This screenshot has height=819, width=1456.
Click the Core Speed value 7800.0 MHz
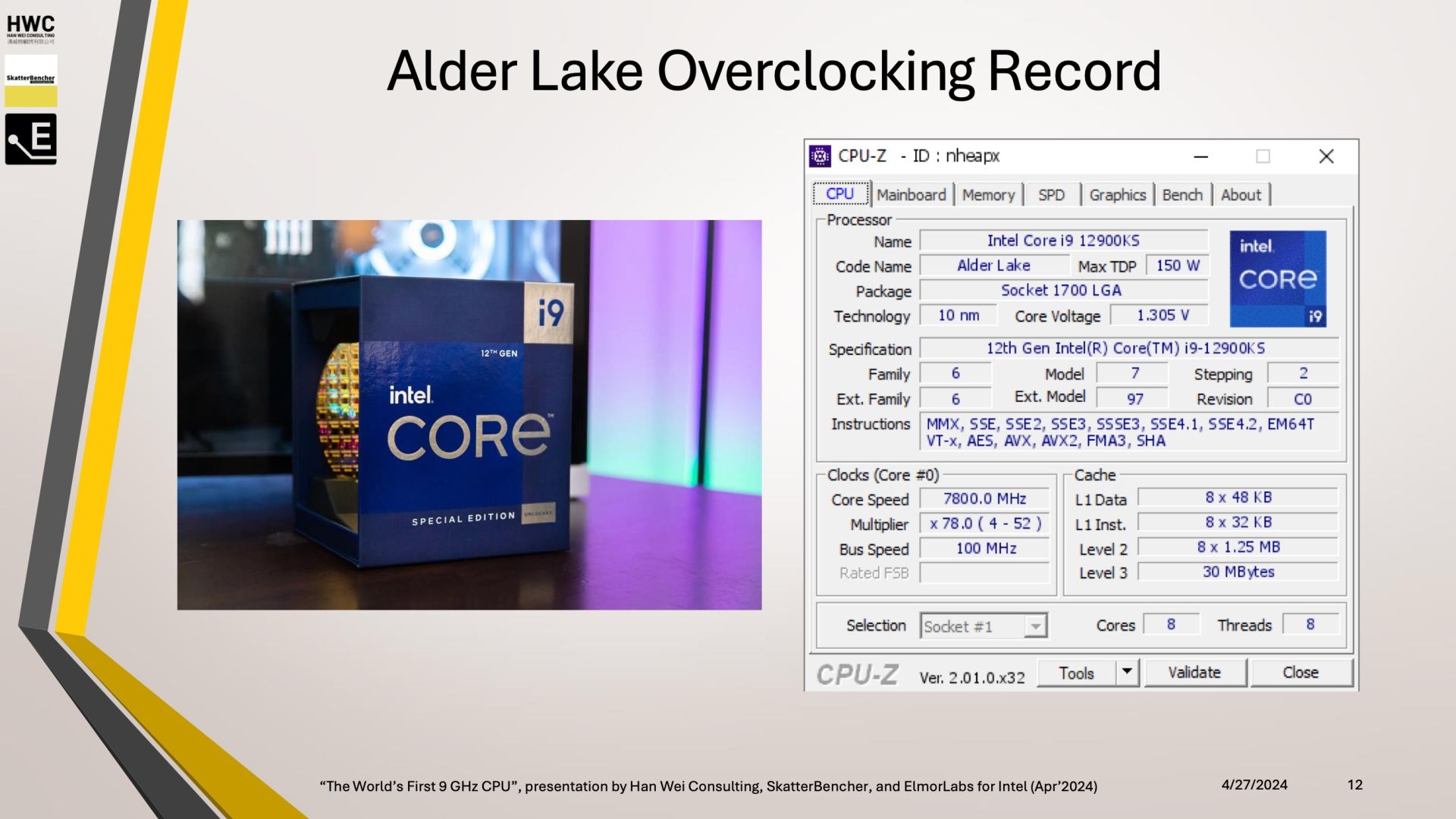984,498
